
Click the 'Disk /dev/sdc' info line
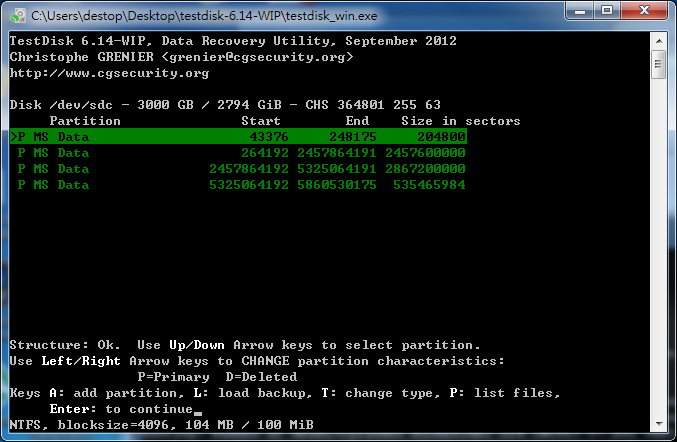225,105
